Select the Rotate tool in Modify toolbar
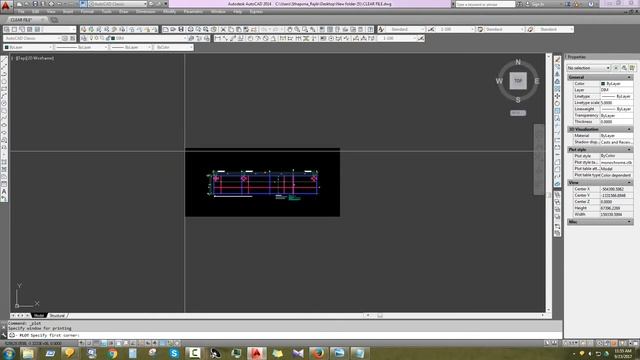Screen dimensions: 640x360 tap(557, 104)
